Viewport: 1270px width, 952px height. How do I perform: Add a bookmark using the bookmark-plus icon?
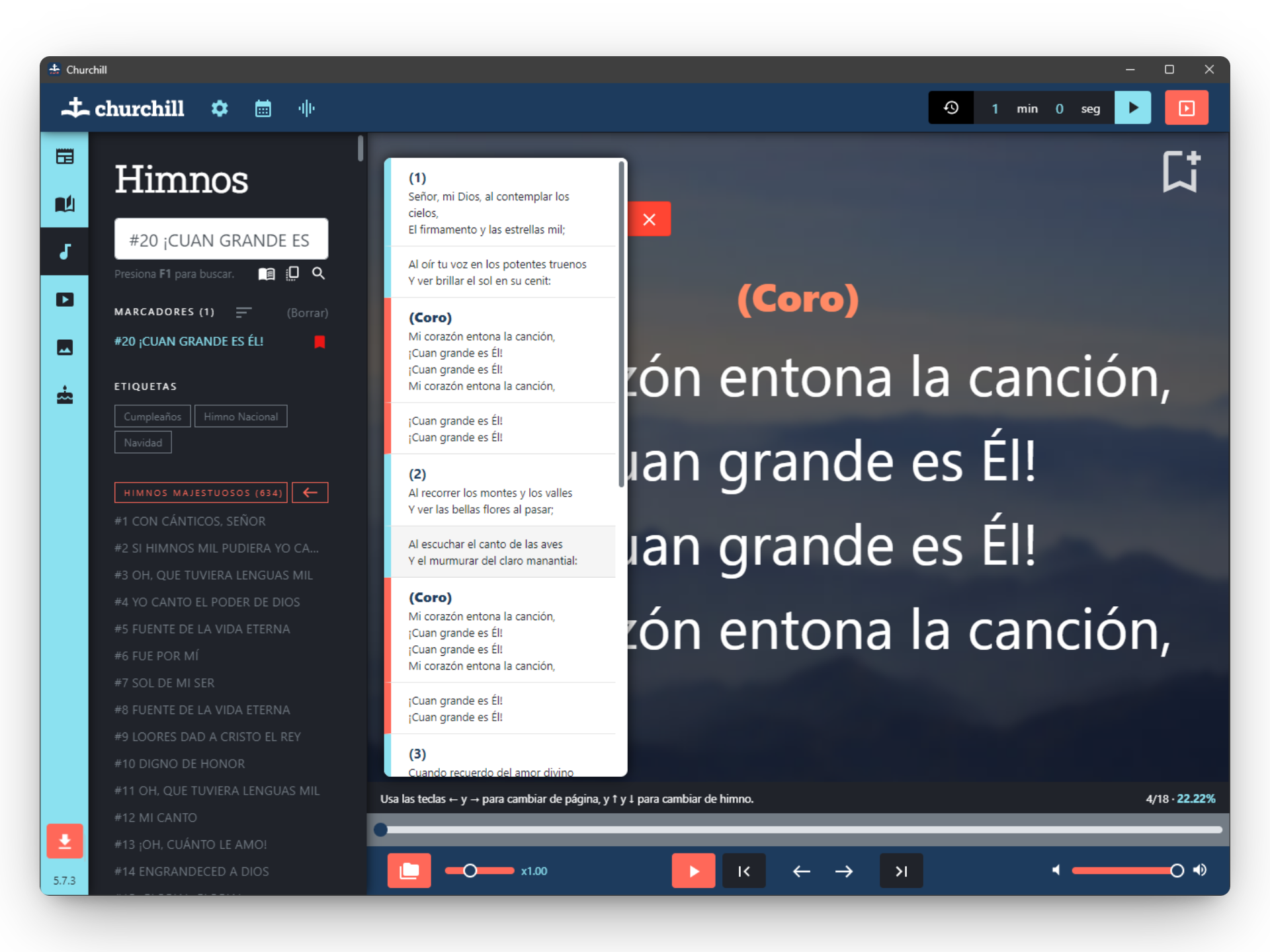[1181, 171]
